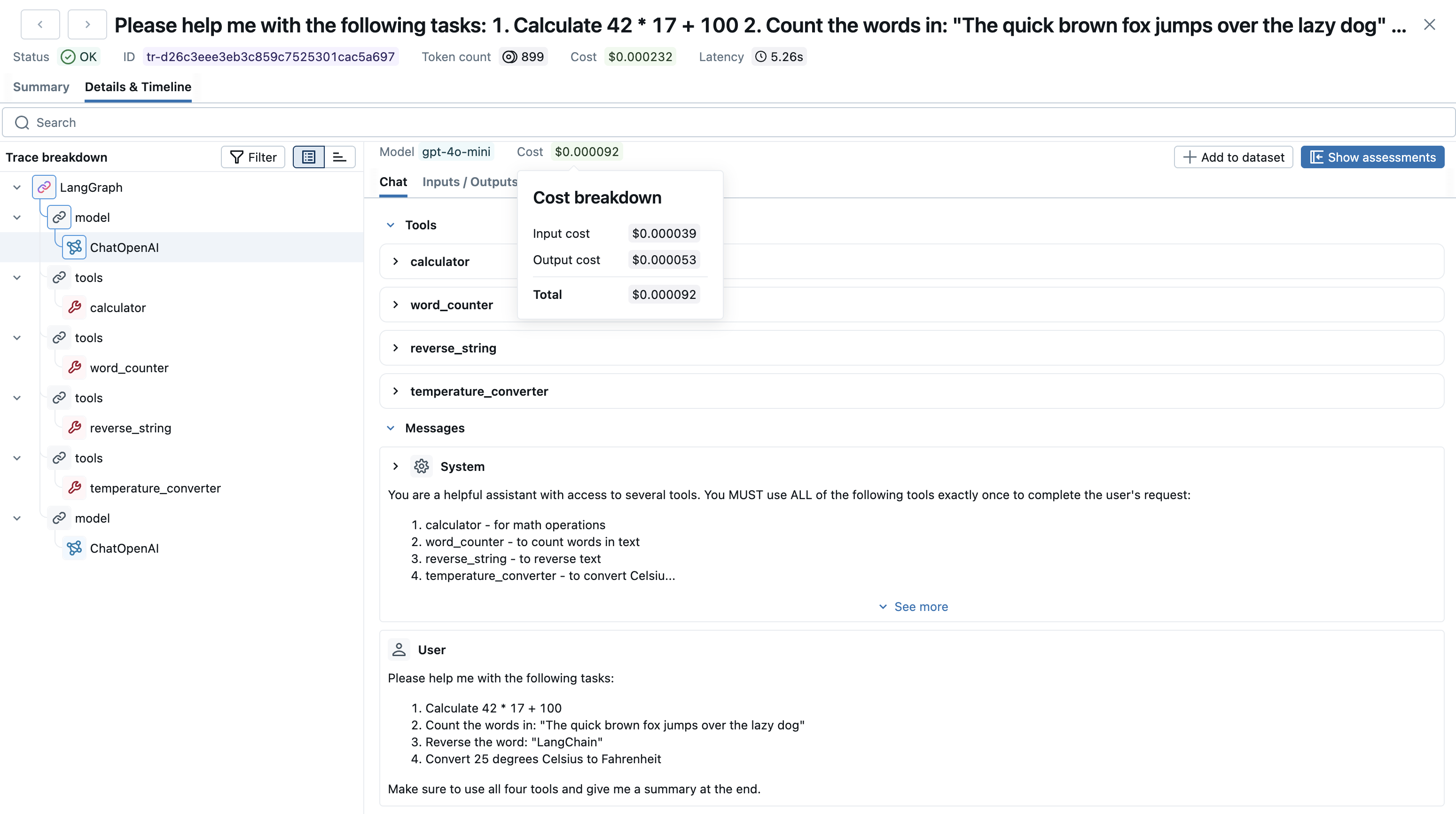Collapse the Messages section
This screenshot has width=1456, height=814.
391,428
